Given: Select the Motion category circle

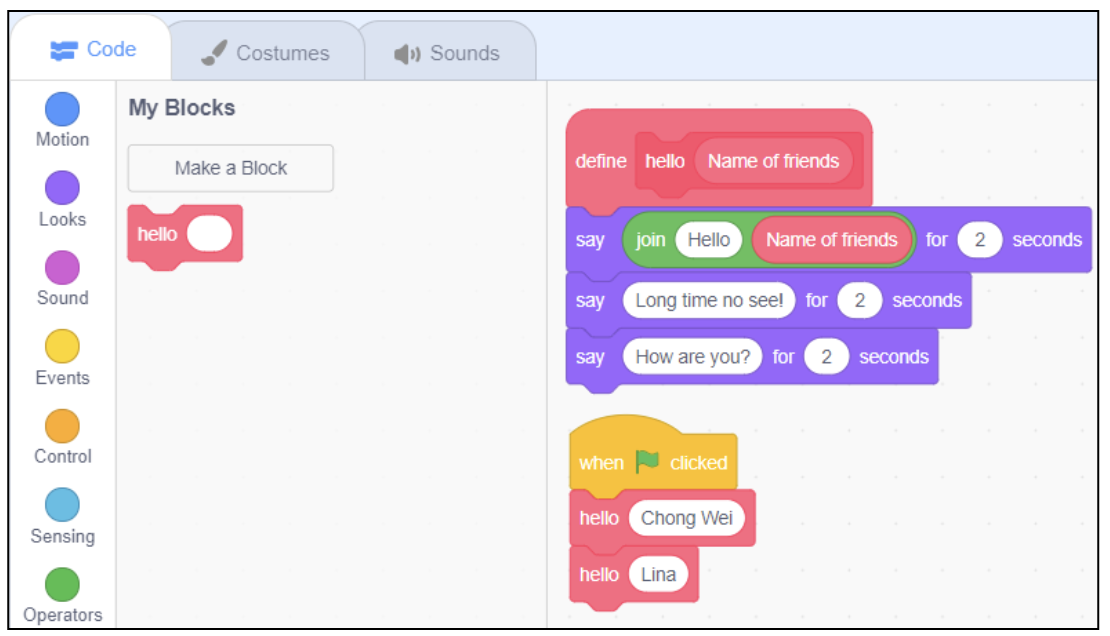Looking at the screenshot, I should pos(62,110).
